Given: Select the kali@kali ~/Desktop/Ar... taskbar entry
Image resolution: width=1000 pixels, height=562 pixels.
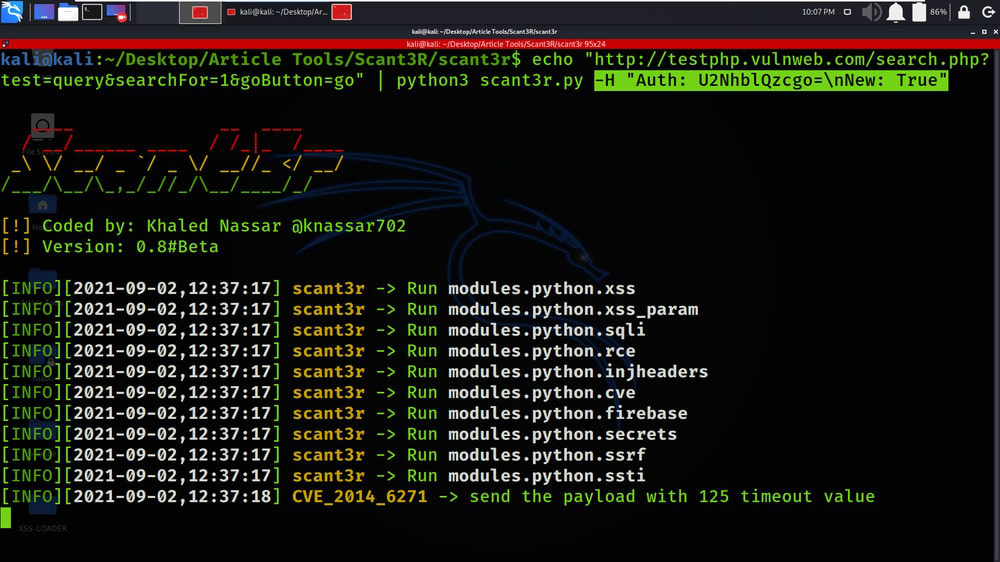Looking at the screenshot, I should [277, 12].
